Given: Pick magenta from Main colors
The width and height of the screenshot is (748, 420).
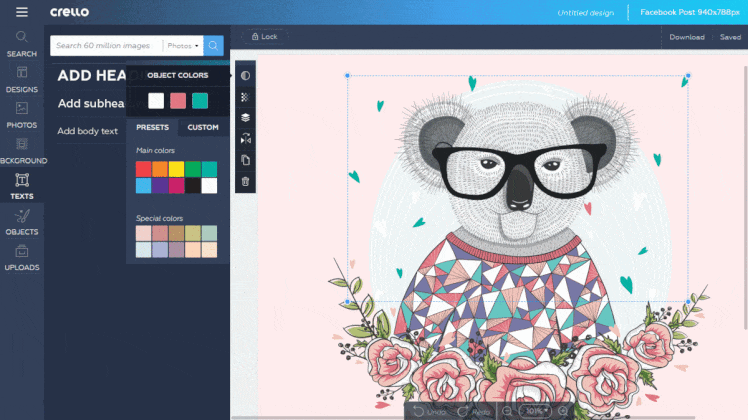Looking at the screenshot, I should pos(177,186).
